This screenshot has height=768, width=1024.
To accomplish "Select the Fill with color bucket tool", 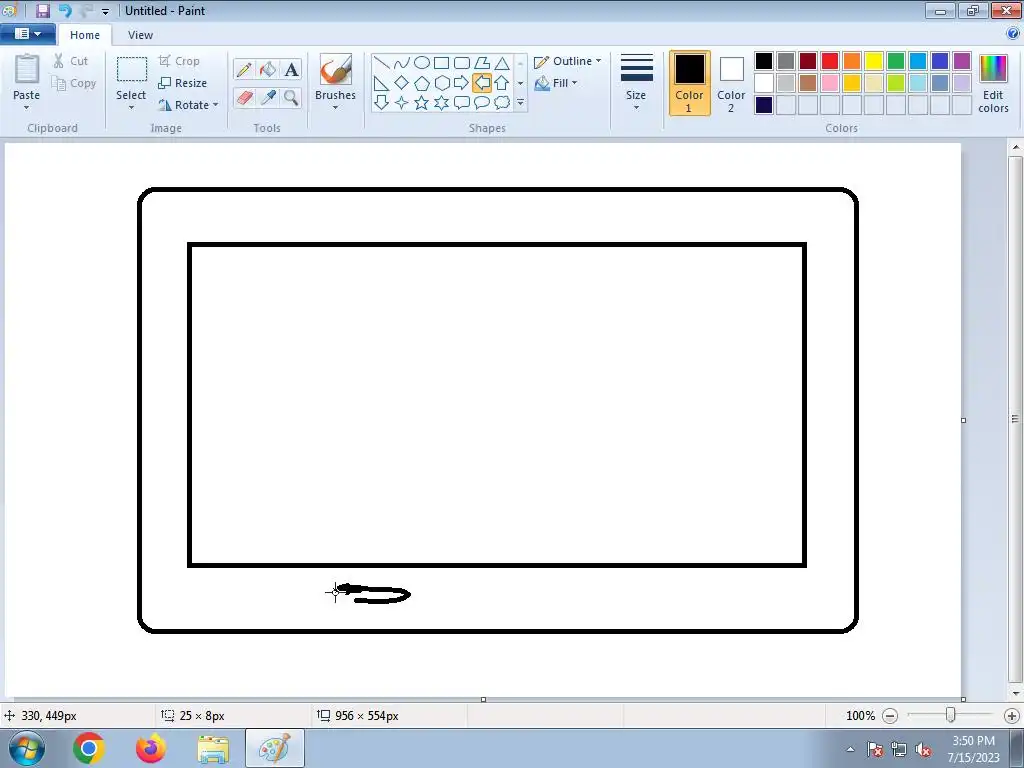I will [268, 69].
